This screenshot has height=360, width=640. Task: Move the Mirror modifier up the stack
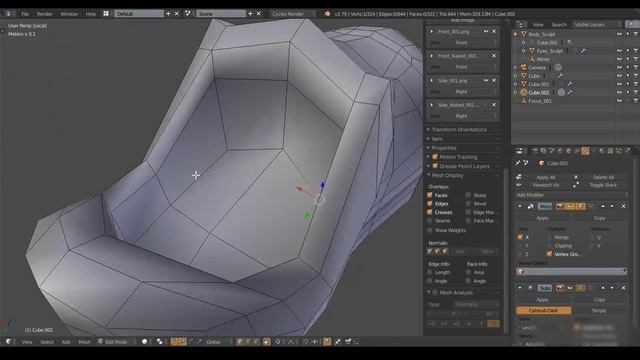(x=603, y=206)
